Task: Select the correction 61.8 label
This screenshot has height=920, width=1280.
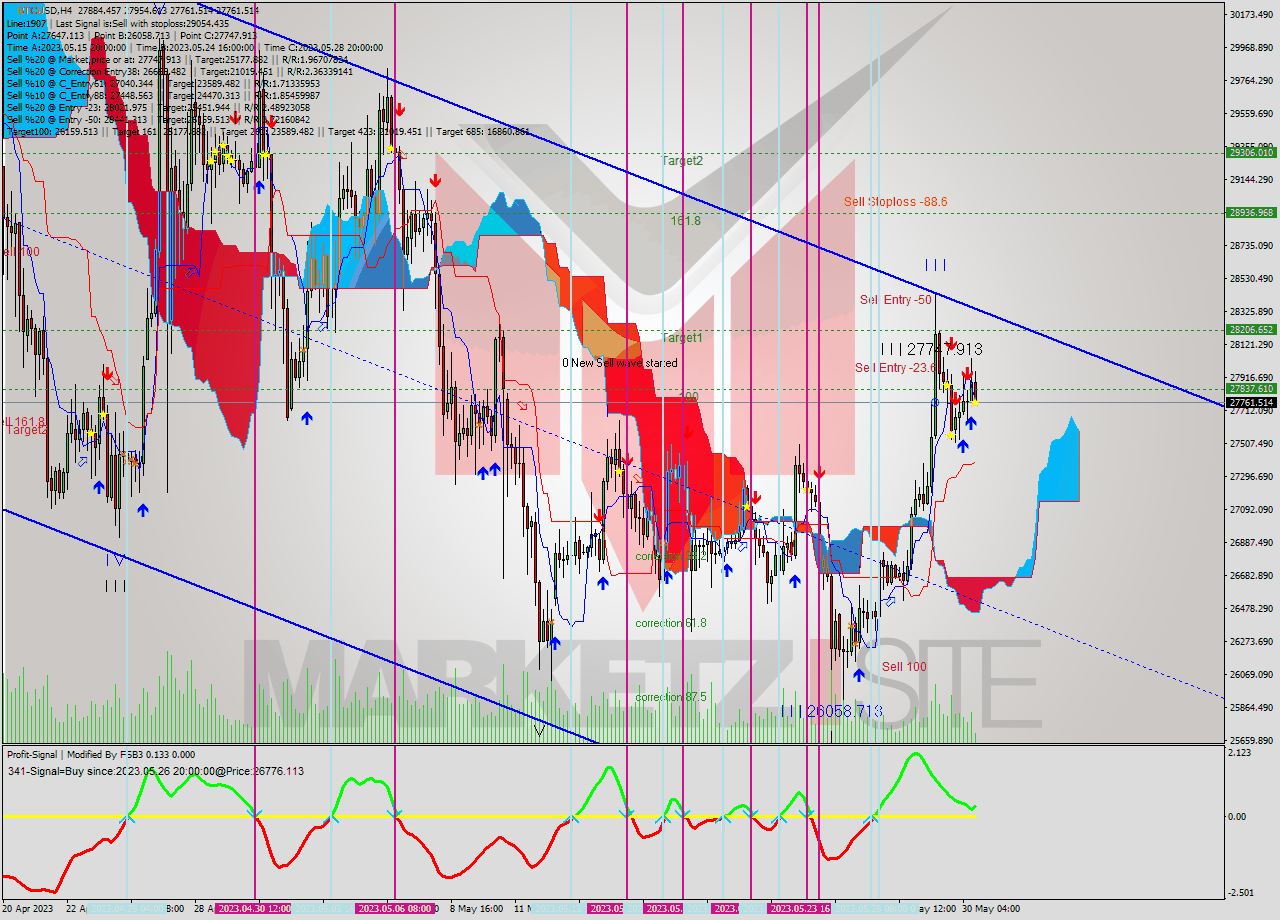Action: point(671,623)
